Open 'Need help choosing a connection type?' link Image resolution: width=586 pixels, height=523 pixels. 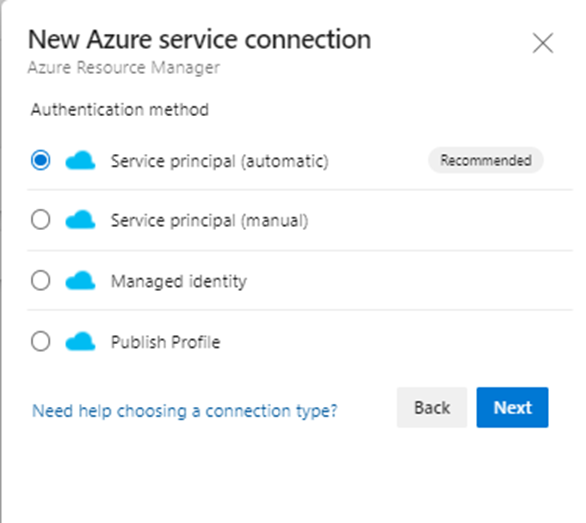click(185, 411)
